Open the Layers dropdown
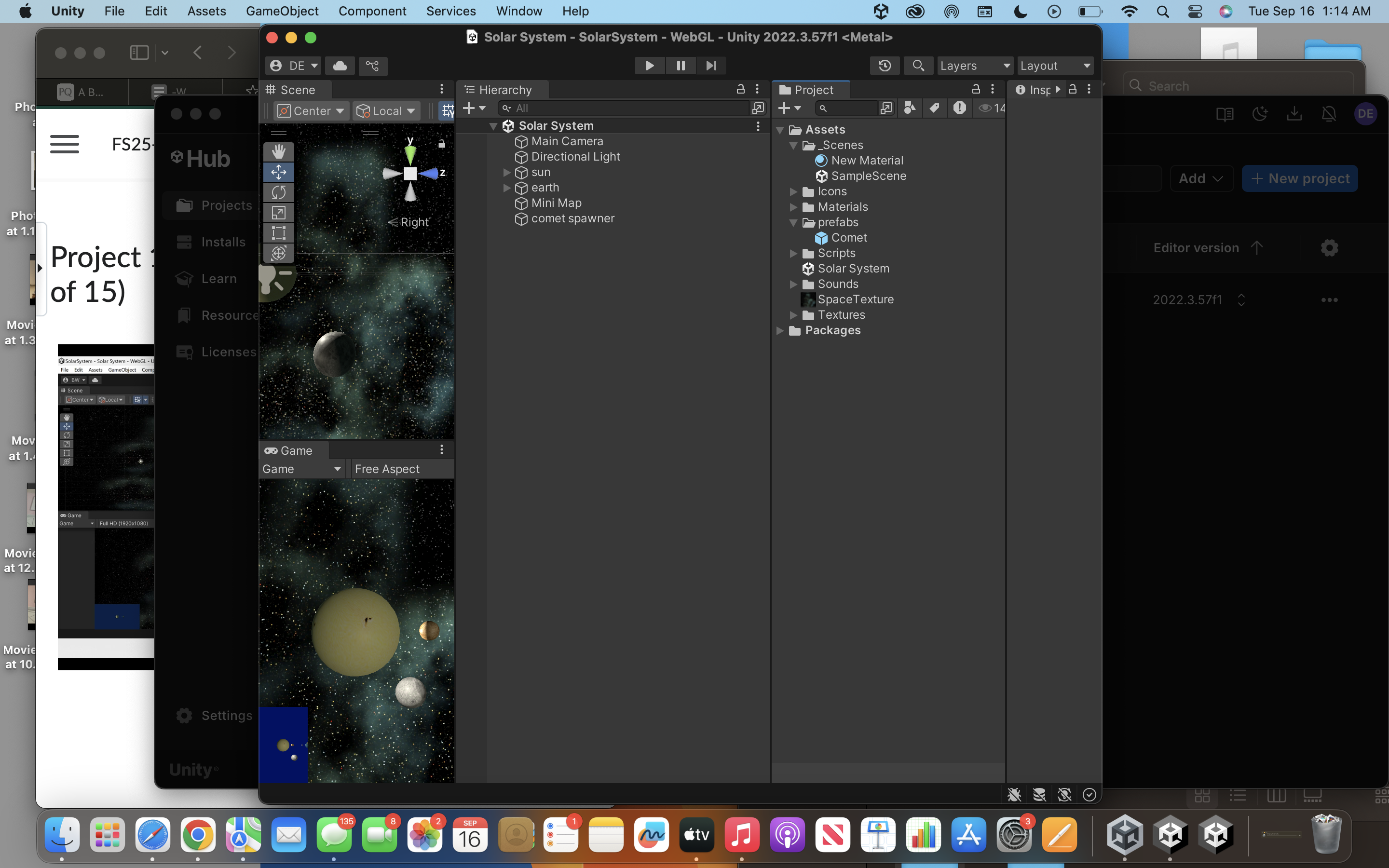 tap(974, 66)
